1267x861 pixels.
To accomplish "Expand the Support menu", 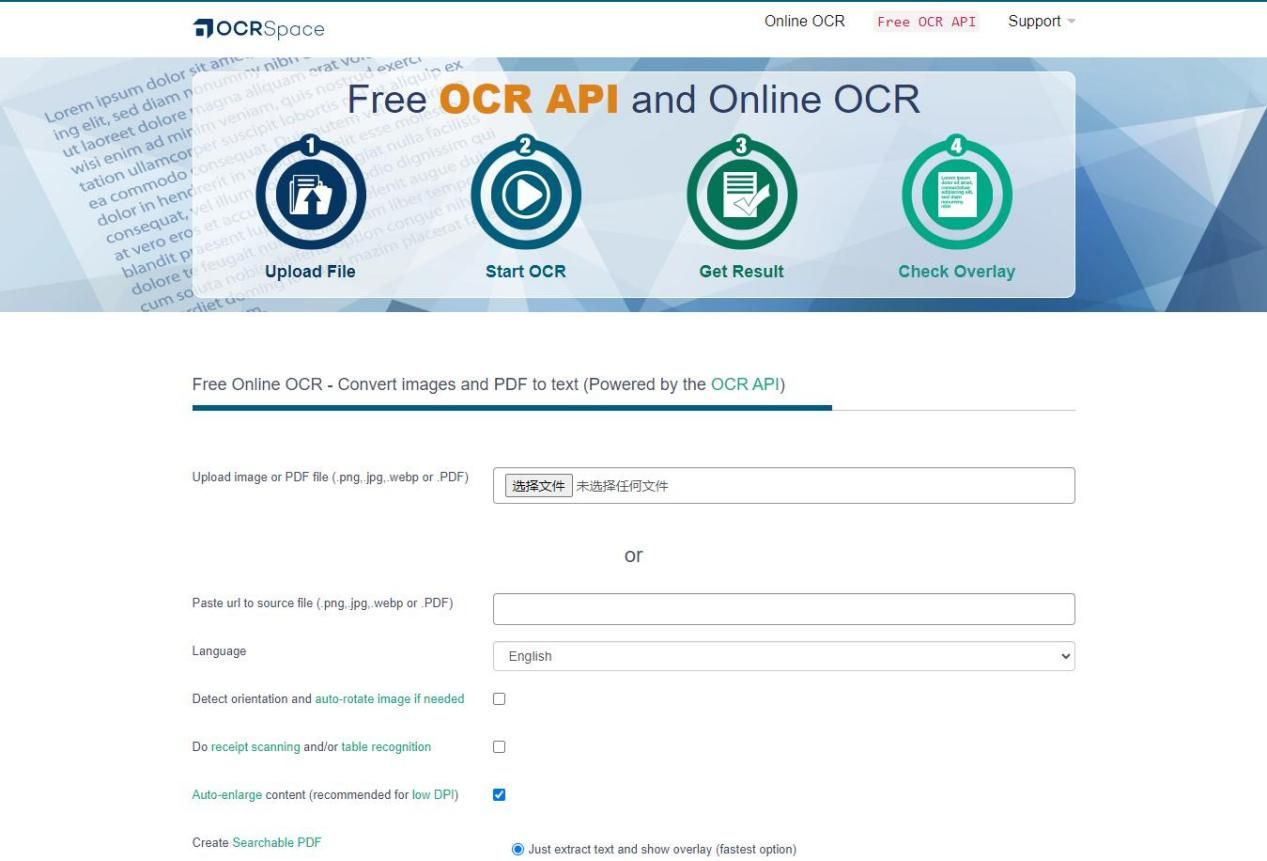I will click(x=1041, y=21).
